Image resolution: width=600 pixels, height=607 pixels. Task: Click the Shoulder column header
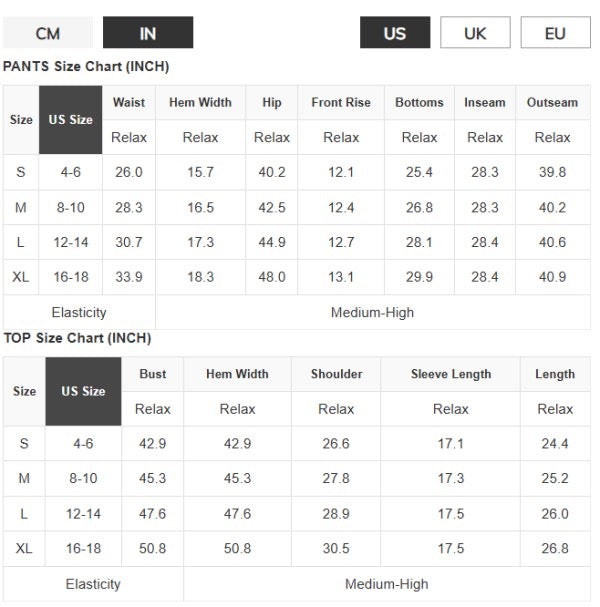[x=336, y=374]
